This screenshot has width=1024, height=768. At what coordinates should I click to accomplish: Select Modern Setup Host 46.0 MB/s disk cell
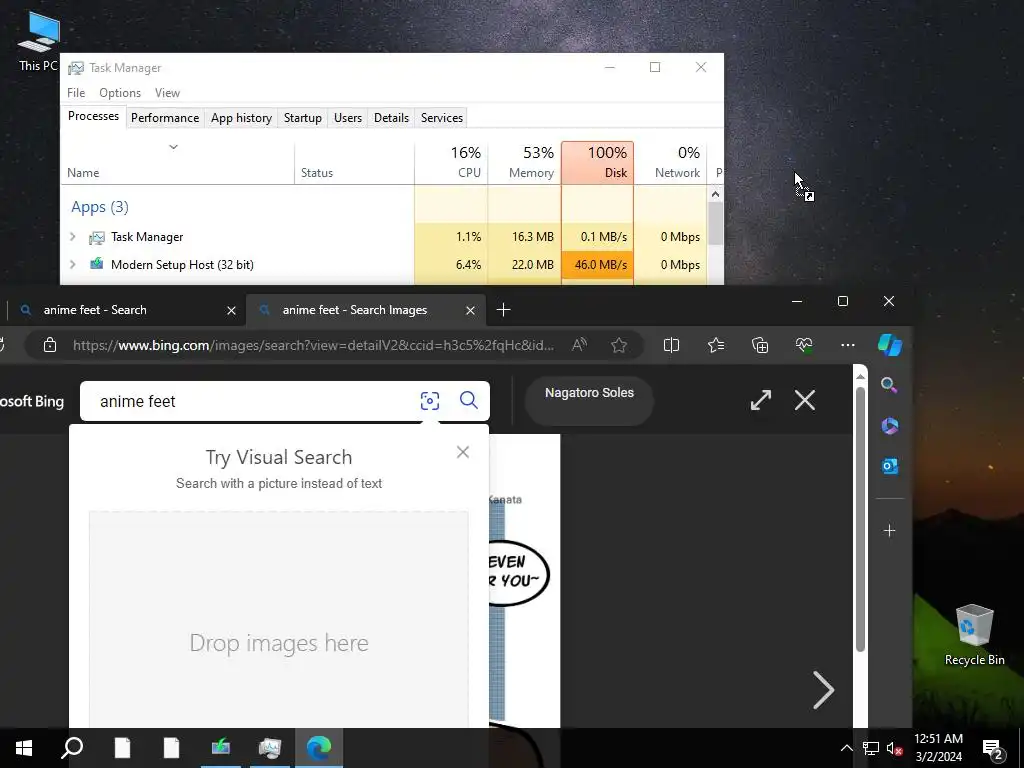click(x=598, y=264)
